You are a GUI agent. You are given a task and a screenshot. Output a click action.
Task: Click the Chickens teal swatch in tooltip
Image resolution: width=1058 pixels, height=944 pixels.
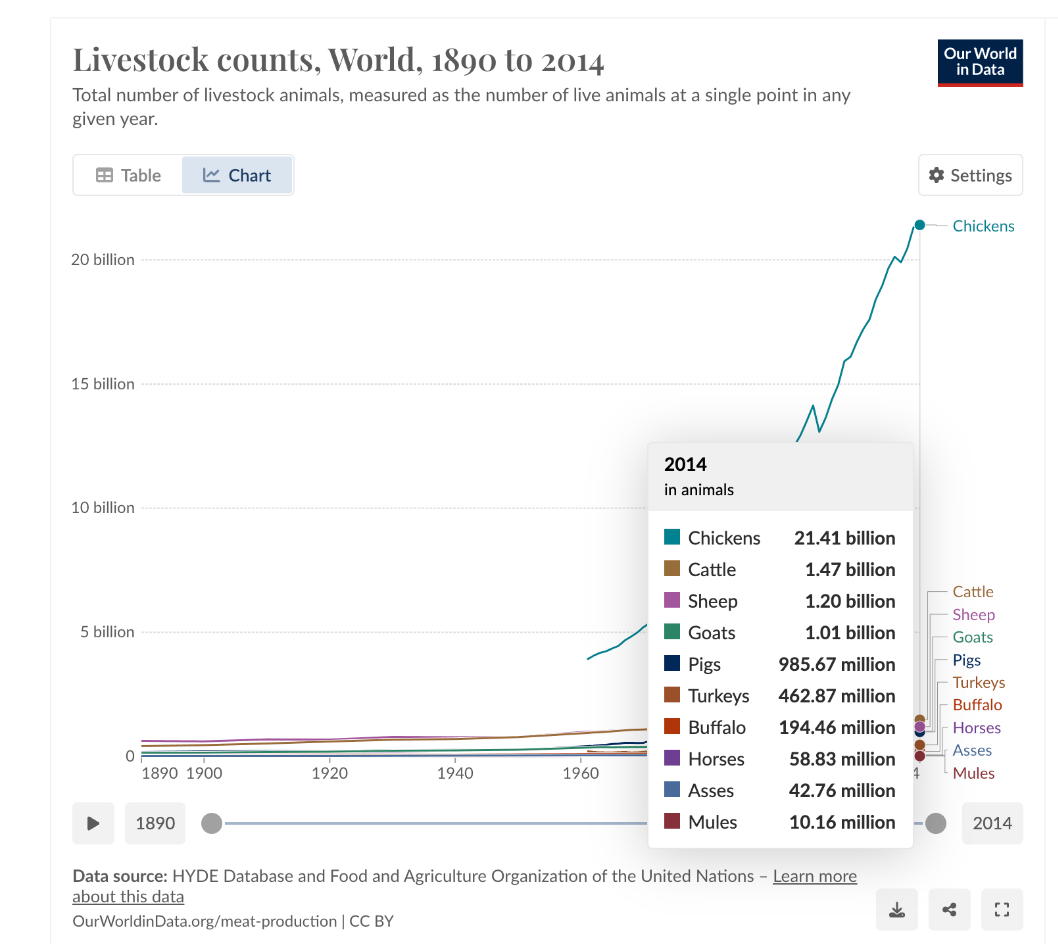click(x=672, y=537)
